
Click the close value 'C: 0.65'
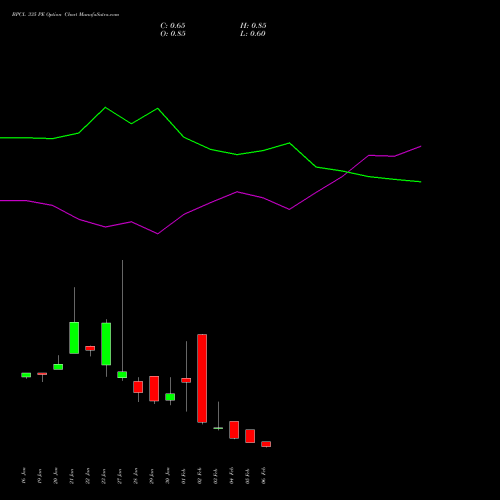point(173,26)
